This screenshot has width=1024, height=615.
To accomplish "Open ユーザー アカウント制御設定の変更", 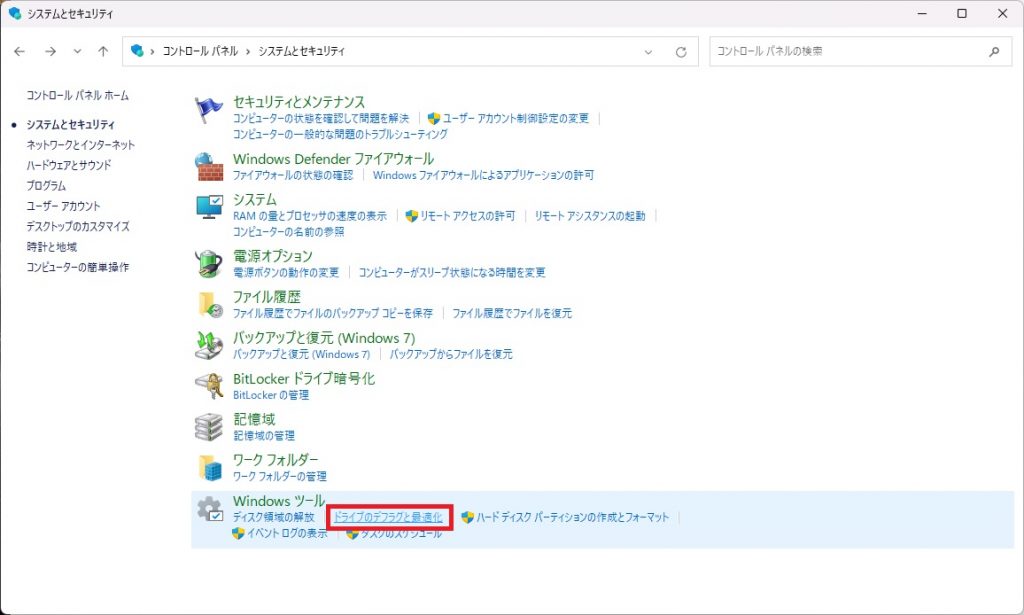I will [516, 118].
